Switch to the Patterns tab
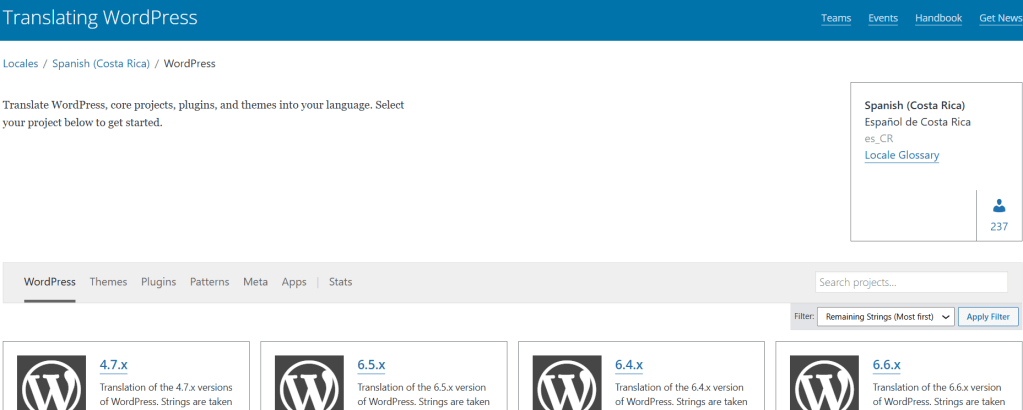The height and width of the screenshot is (410, 1023). tap(209, 282)
